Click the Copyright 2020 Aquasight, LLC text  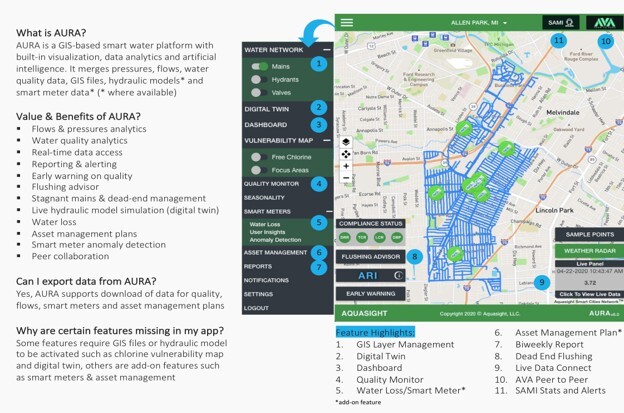[x=480, y=314]
